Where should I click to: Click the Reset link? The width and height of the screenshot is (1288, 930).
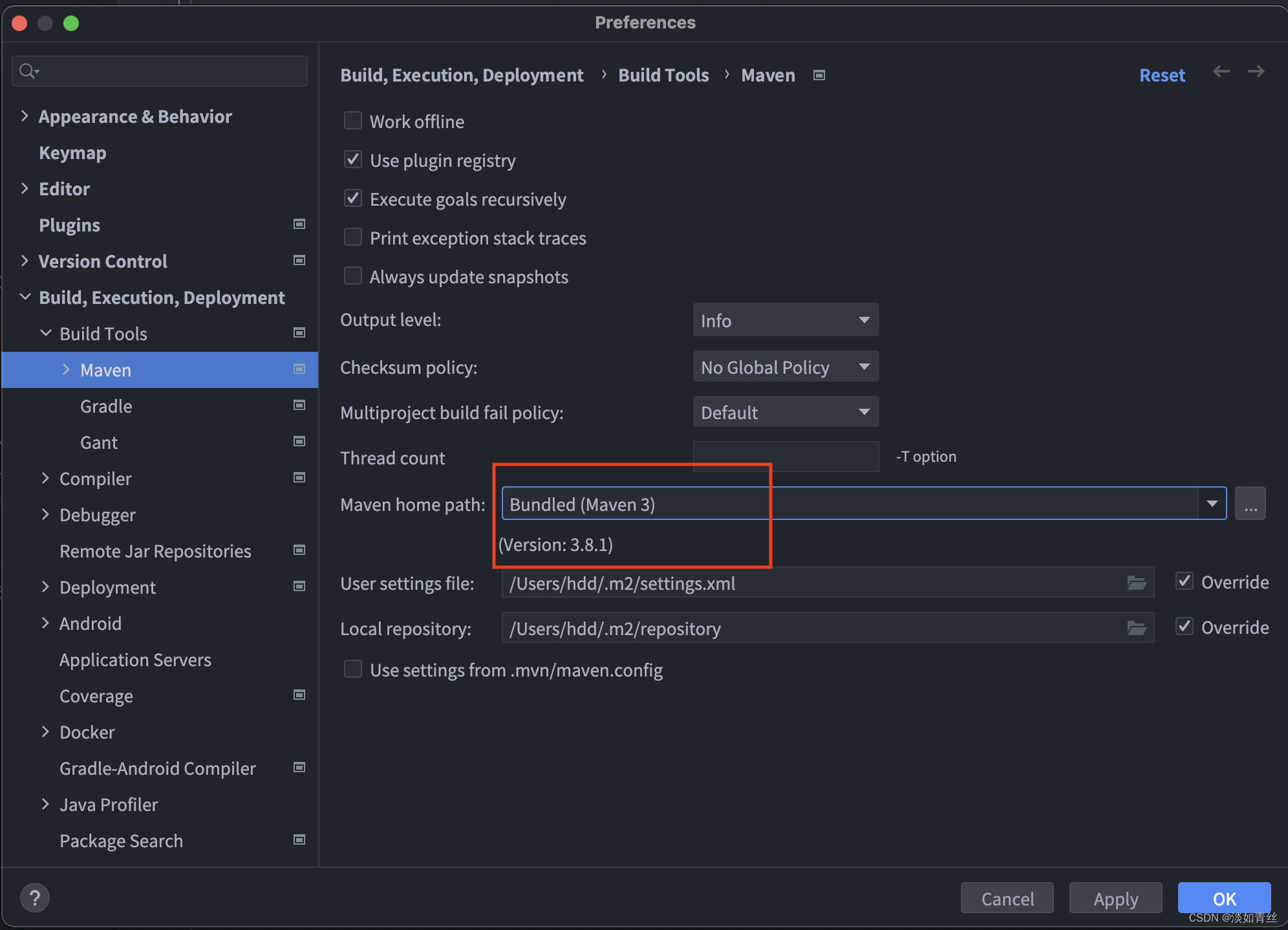[1162, 75]
